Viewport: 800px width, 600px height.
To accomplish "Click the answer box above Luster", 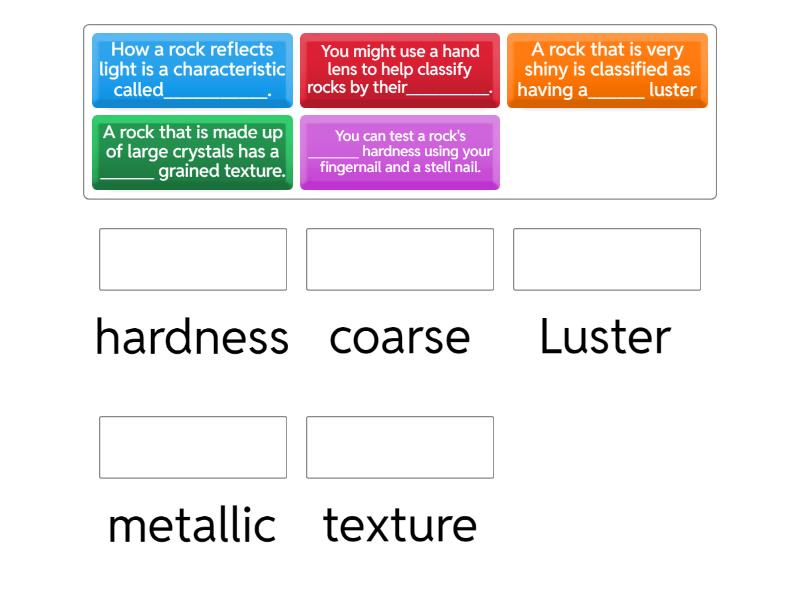I will [x=607, y=259].
